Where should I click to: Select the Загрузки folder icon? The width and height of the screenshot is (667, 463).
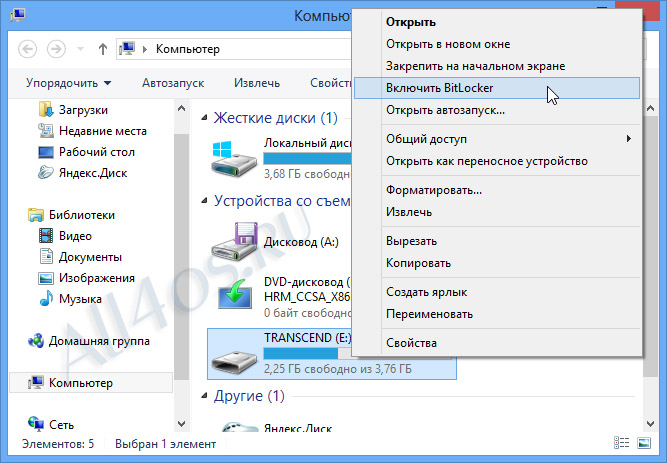46,109
